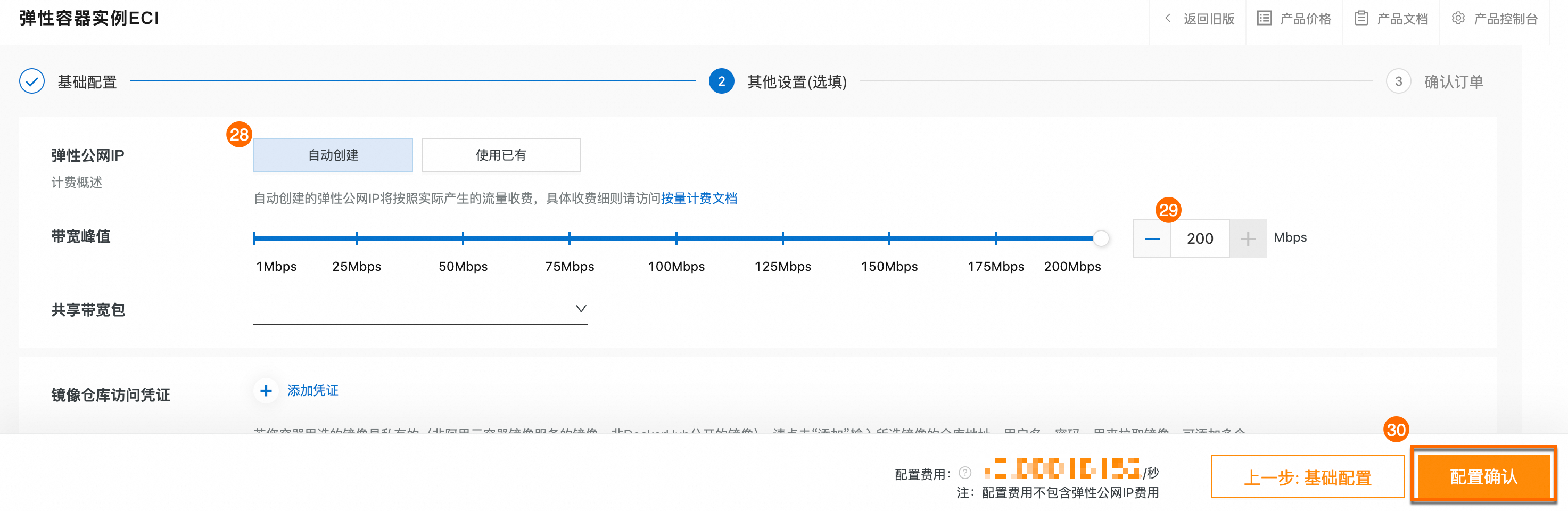Click the 弹性容器实例ECI page title
The height and width of the screenshot is (511, 1568).
[89, 18]
